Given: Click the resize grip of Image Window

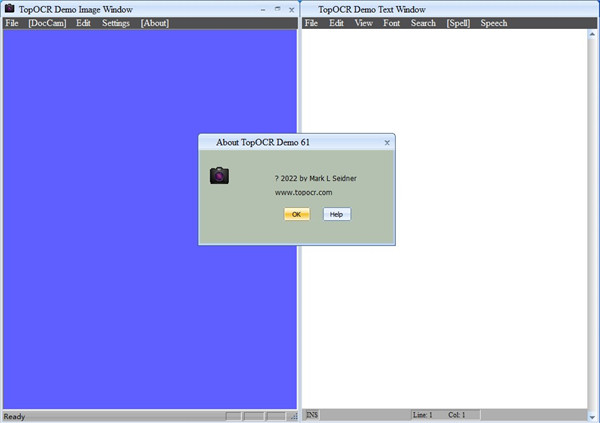Looking at the screenshot, I should (x=294, y=416).
